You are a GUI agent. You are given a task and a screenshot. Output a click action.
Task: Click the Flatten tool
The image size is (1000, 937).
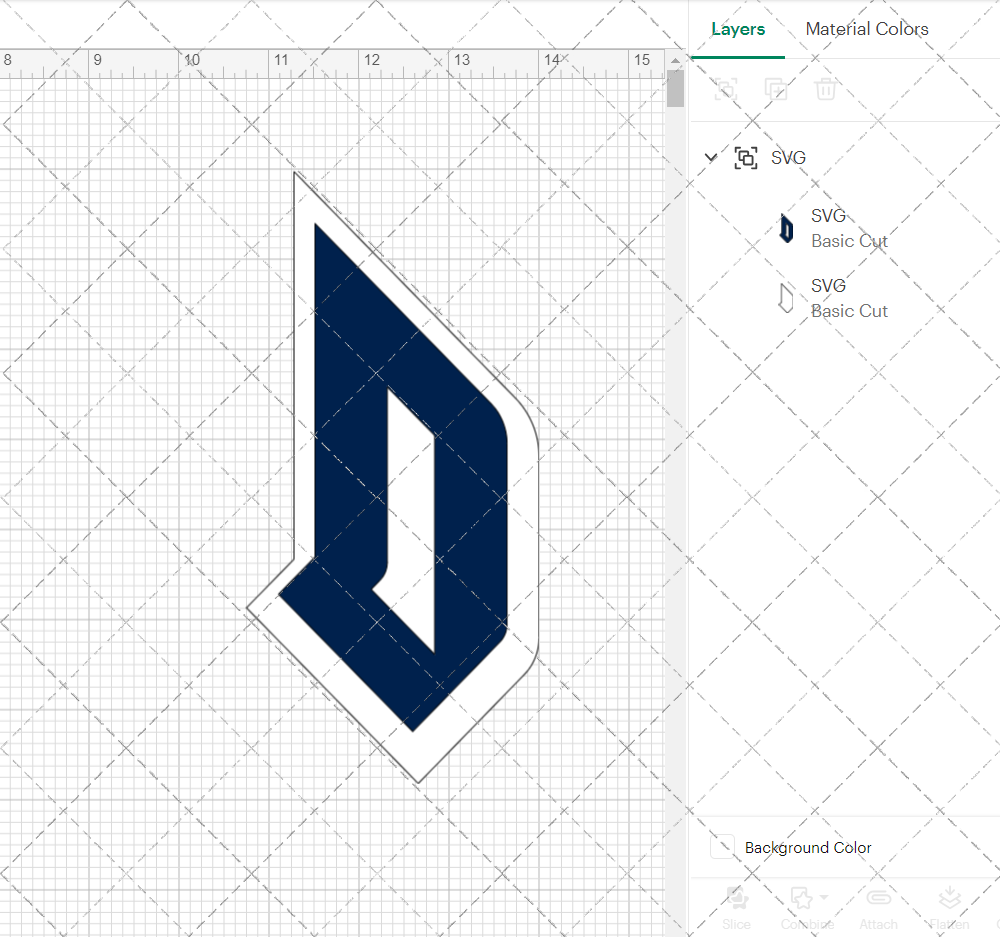[x=949, y=908]
